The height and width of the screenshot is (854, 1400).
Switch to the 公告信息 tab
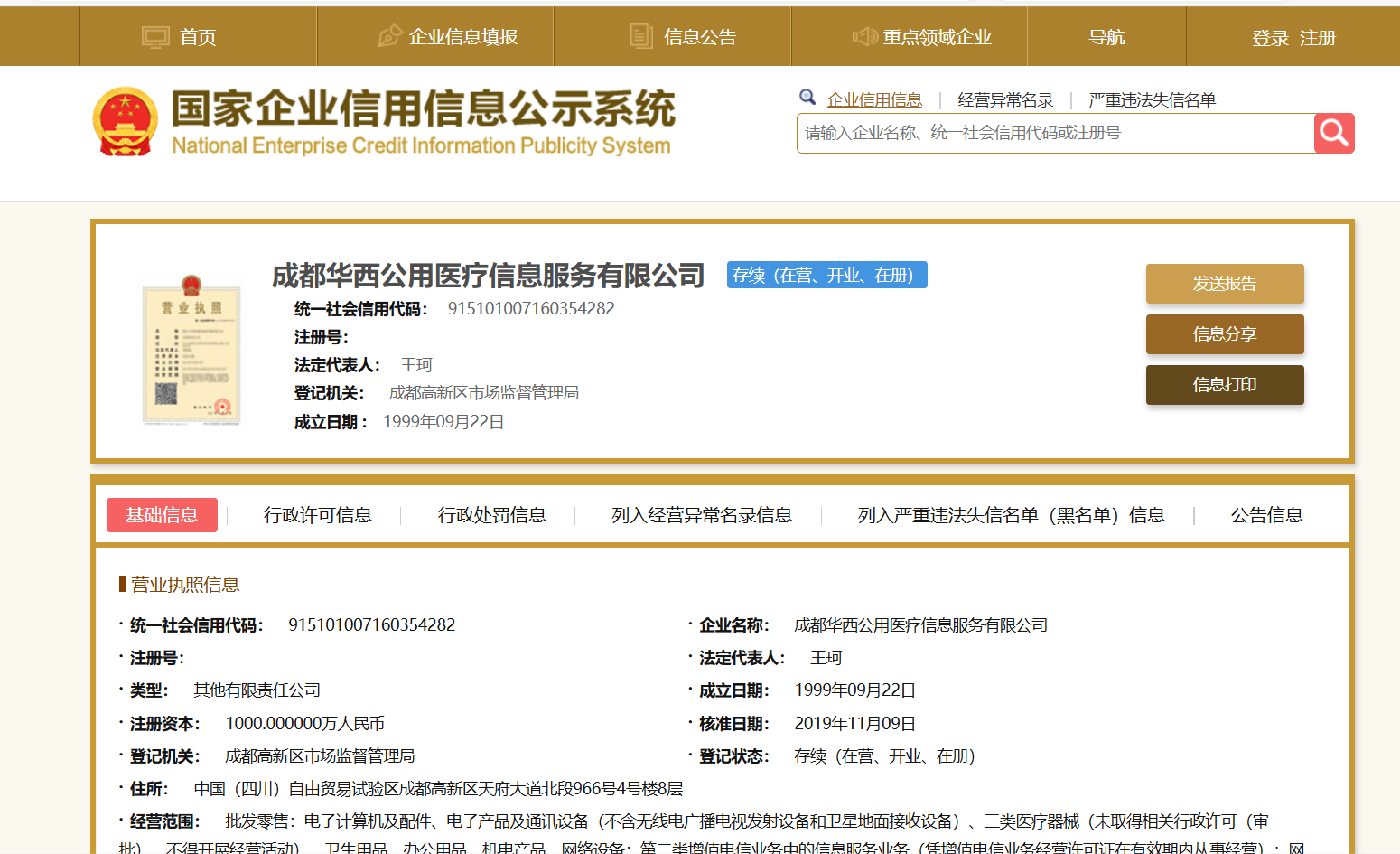1267,515
